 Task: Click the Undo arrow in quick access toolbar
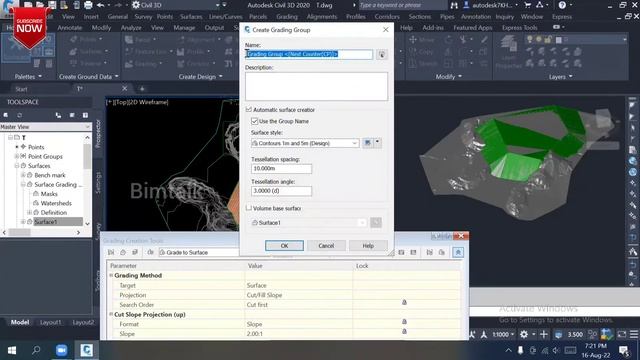pos(100,5)
